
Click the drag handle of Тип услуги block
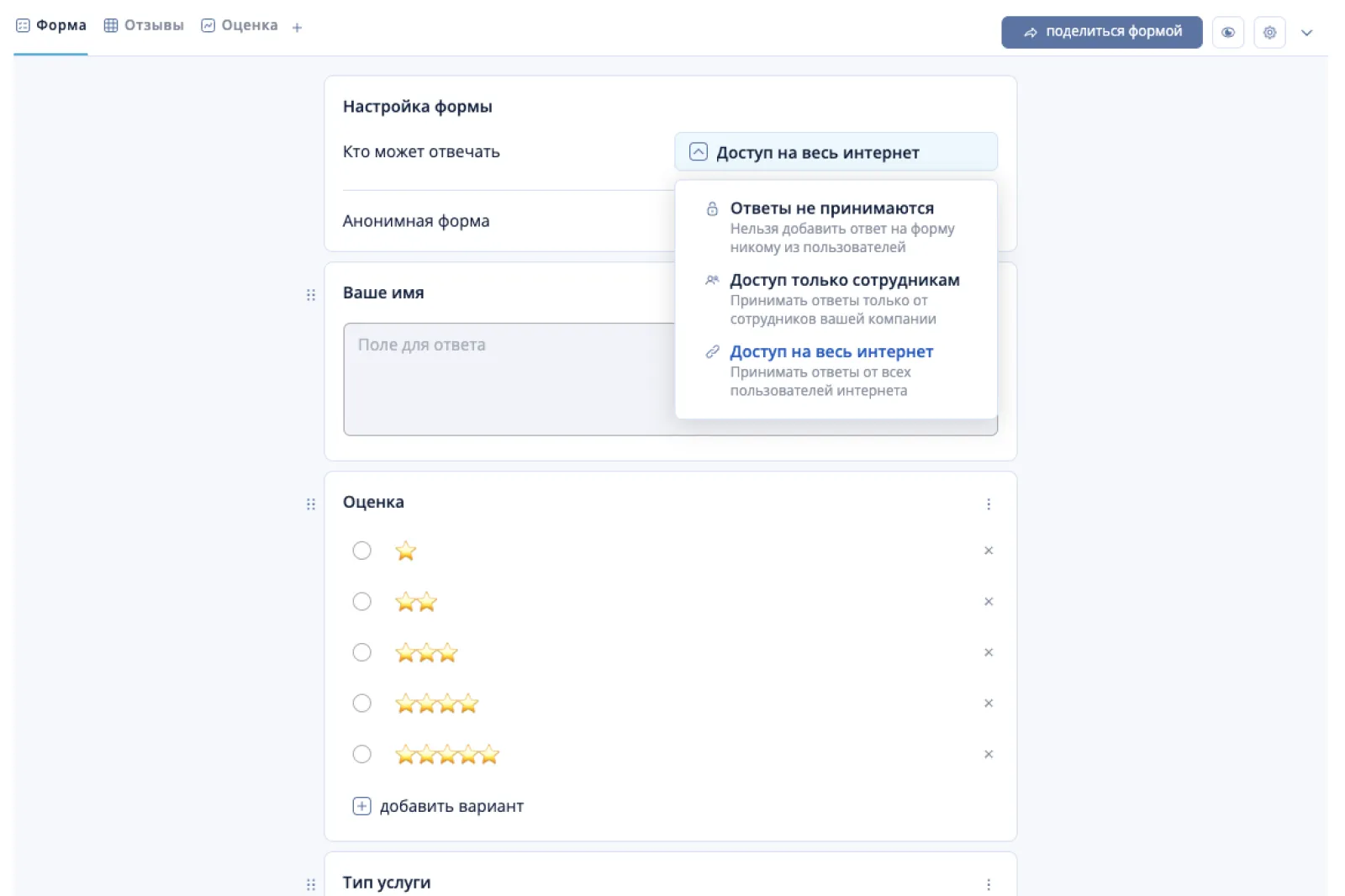(x=311, y=884)
